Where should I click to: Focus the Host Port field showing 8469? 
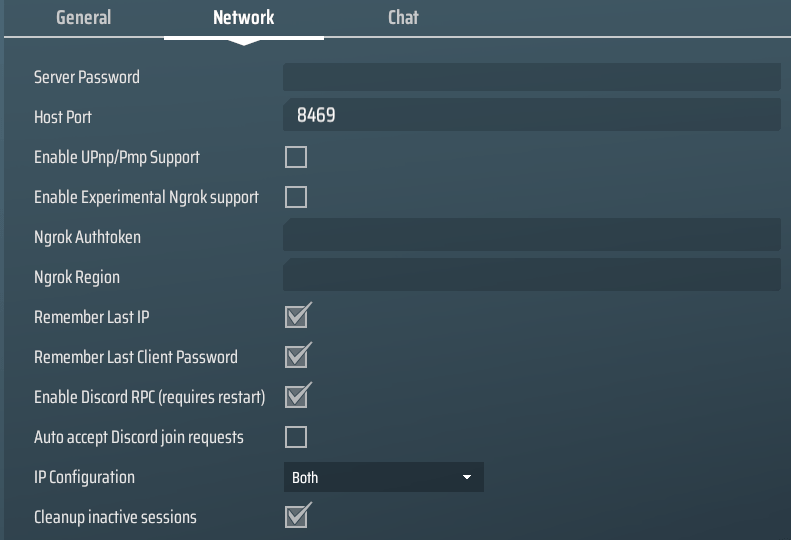tap(531, 116)
